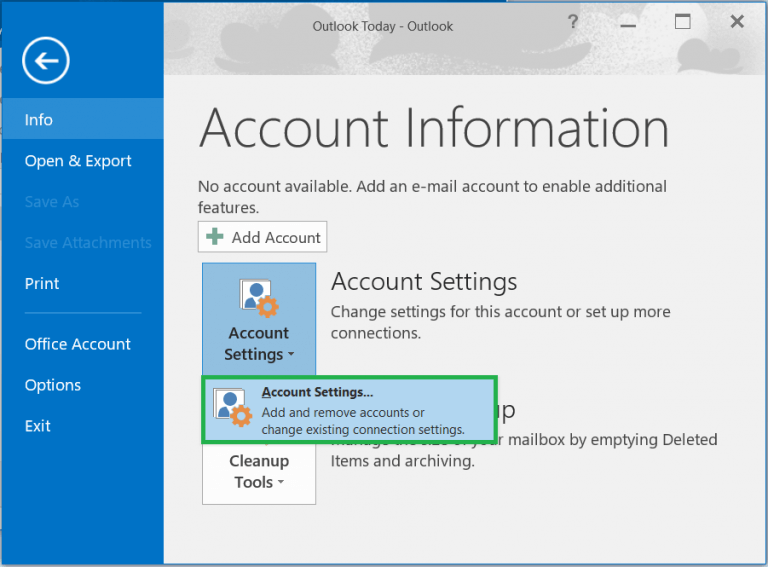Click the Add Account button
The height and width of the screenshot is (567, 768).
[x=263, y=237]
